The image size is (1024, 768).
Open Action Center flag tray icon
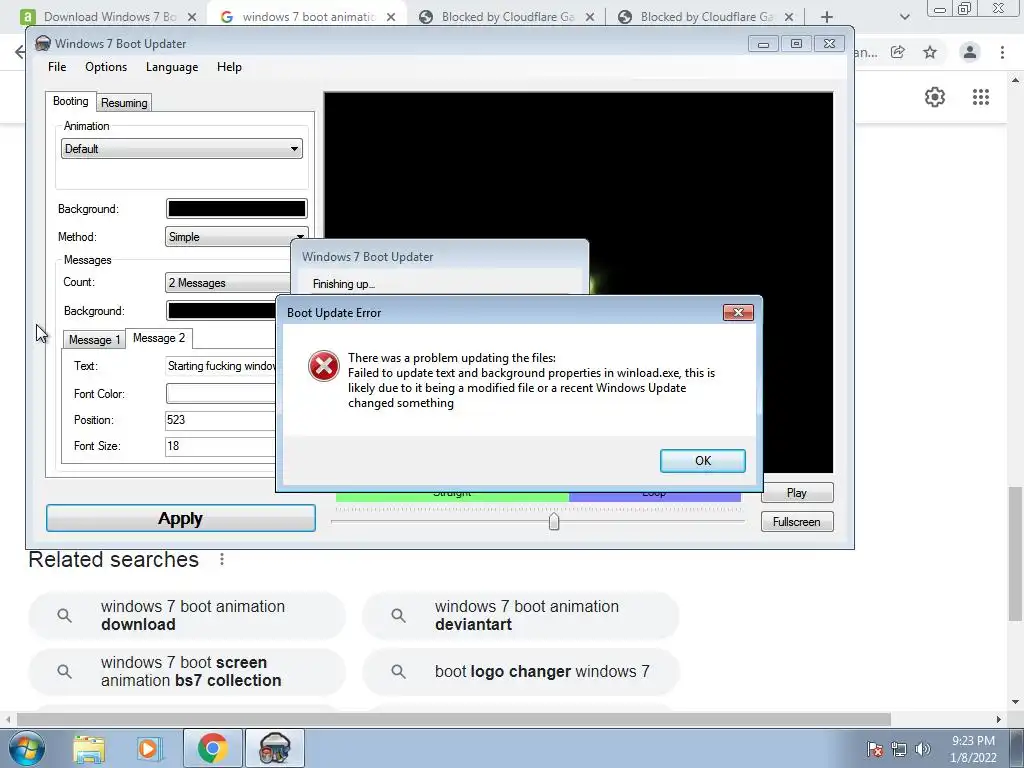(x=875, y=749)
